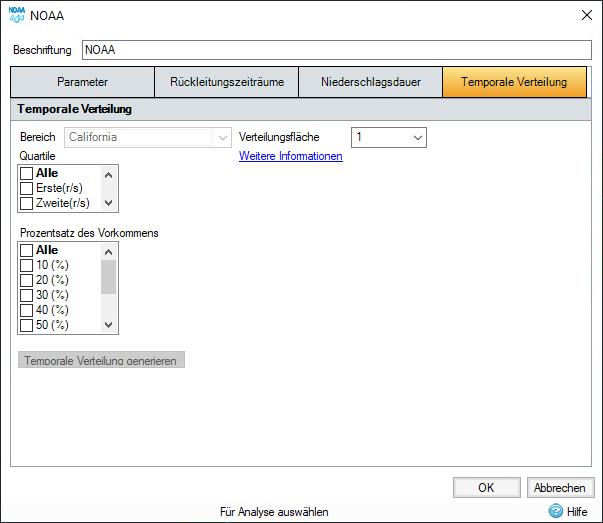Tick the 10 (%) checkbox

27,265
